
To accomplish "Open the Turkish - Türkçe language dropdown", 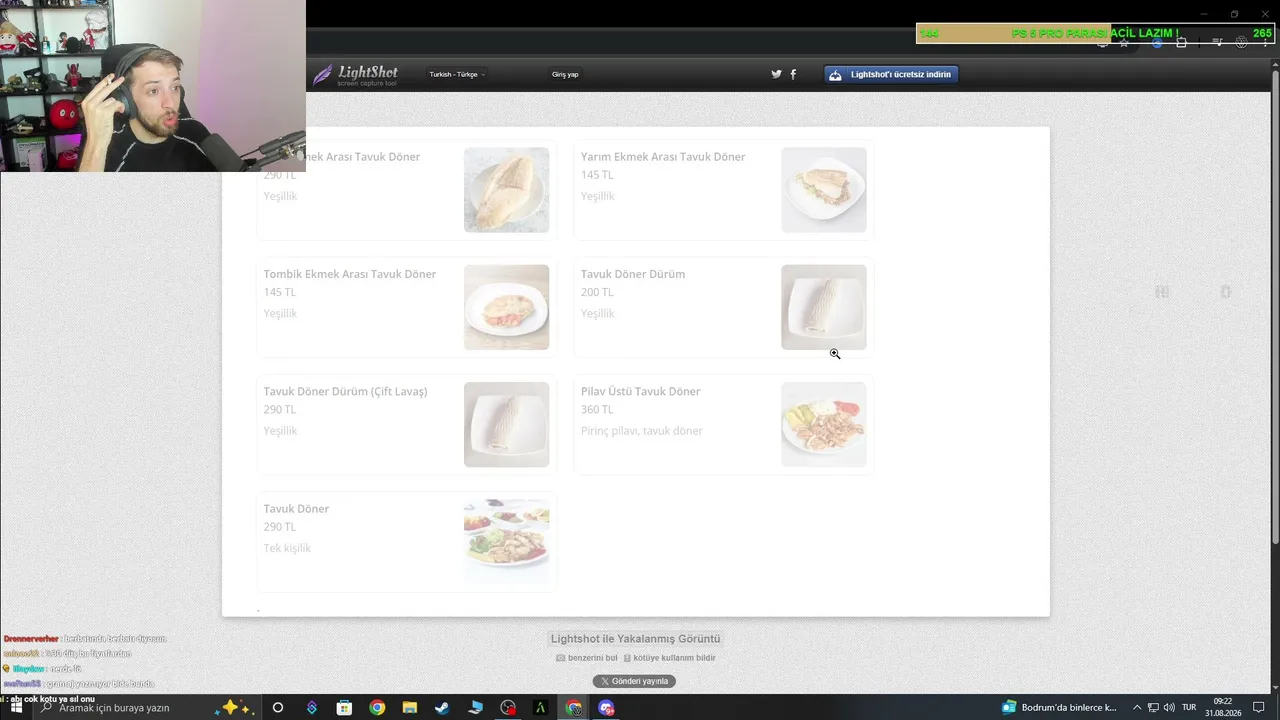I will (x=457, y=75).
